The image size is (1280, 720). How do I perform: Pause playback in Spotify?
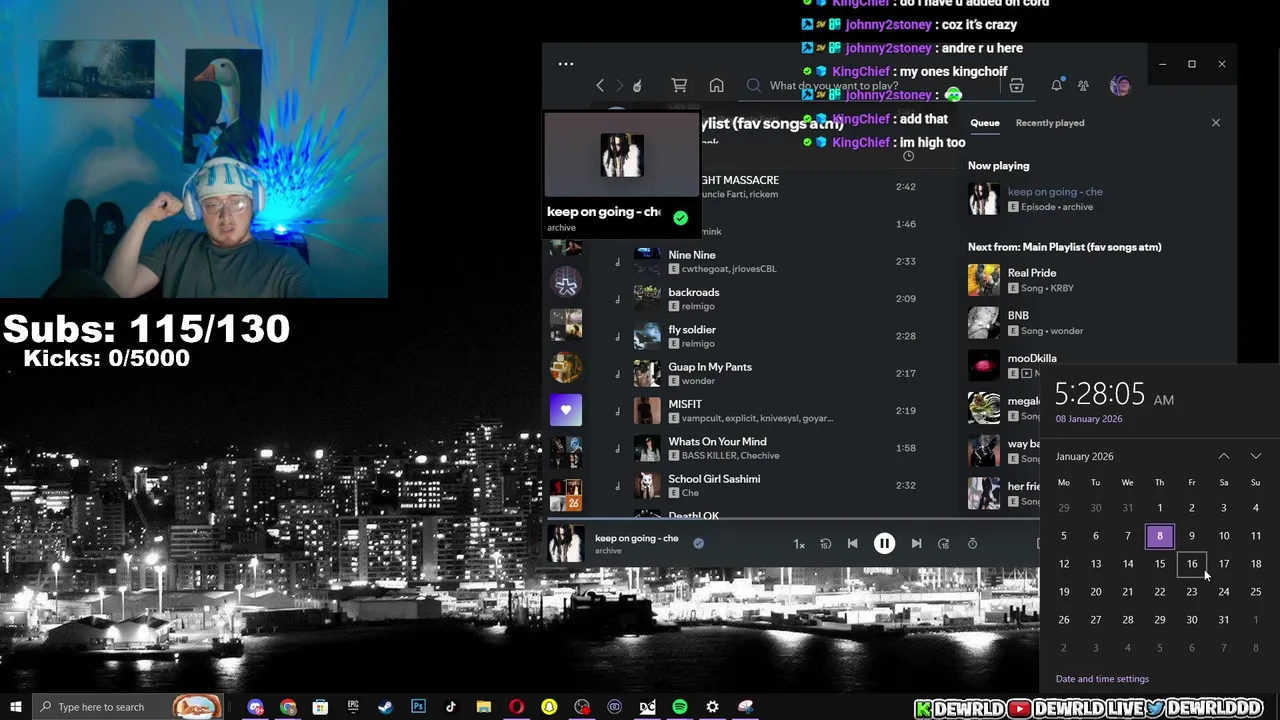pos(884,543)
